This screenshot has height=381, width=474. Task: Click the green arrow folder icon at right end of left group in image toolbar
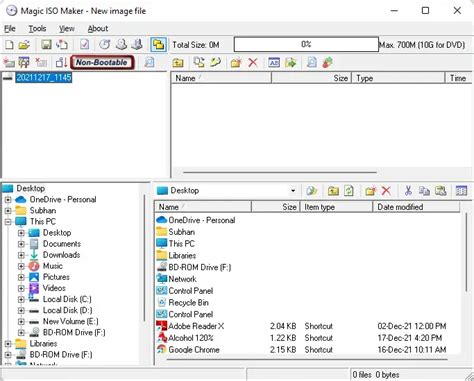(x=216, y=62)
